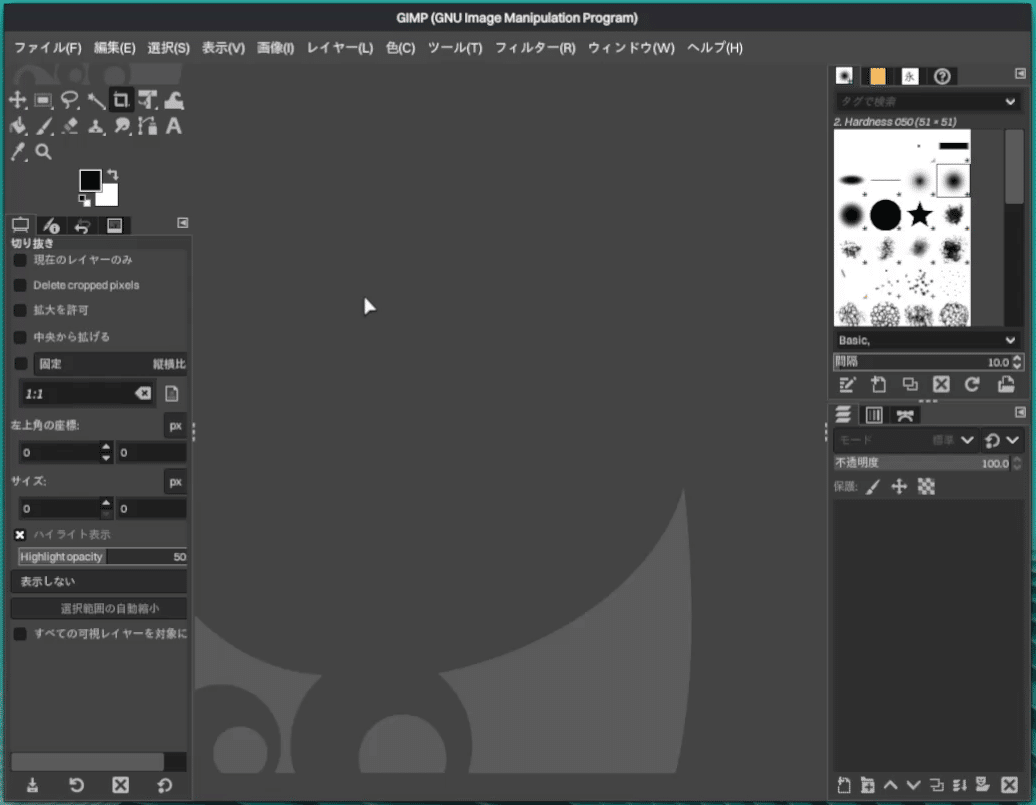This screenshot has width=1036, height=805.
Task: Toggle portrait orientation for fixed aspect
Action: click(x=172, y=394)
